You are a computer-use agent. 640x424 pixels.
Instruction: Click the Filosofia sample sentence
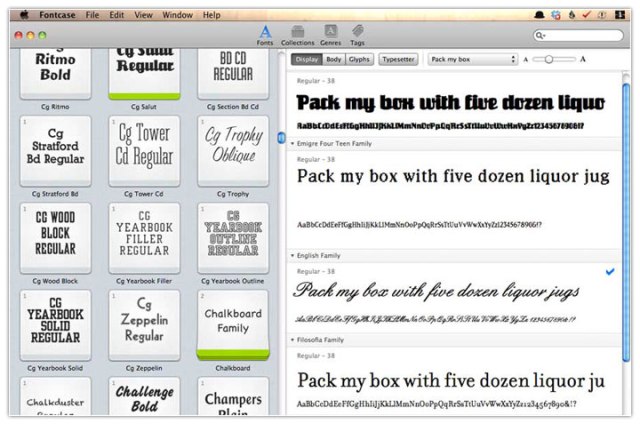point(451,381)
